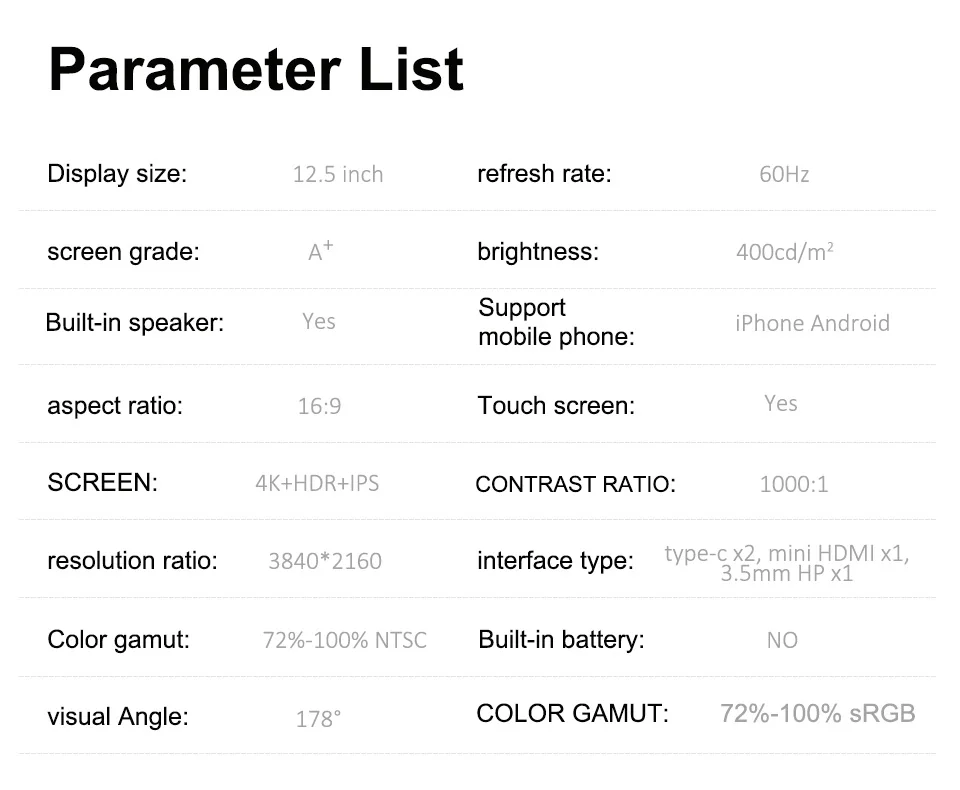The height and width of the screenshot is (790, 960).
Task: Click the Parameter List heading
Action: (x=256, y=69)
